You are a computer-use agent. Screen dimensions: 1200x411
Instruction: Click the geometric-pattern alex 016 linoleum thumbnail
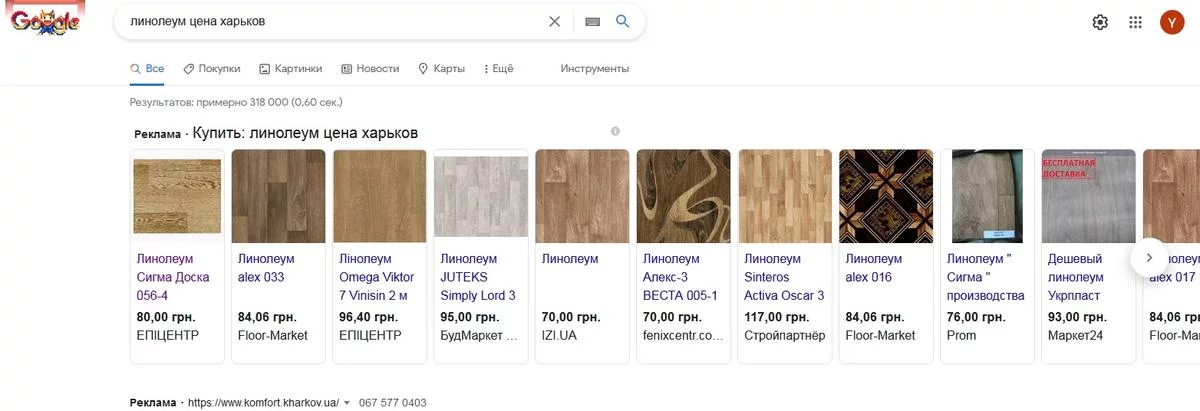[x=886, y=196]
